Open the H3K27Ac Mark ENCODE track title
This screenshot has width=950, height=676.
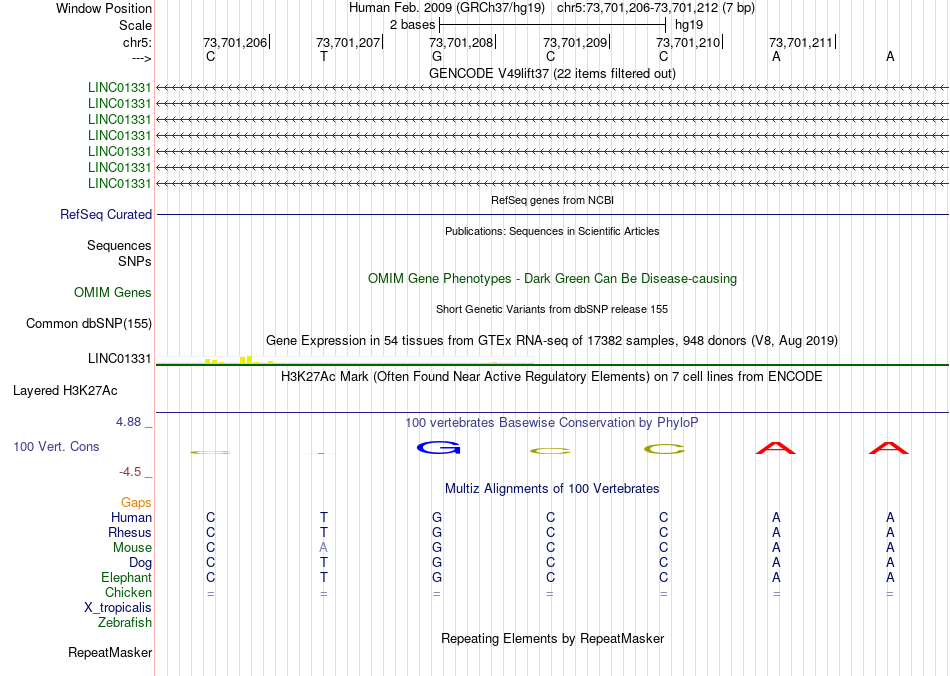(x=552, y=377)
